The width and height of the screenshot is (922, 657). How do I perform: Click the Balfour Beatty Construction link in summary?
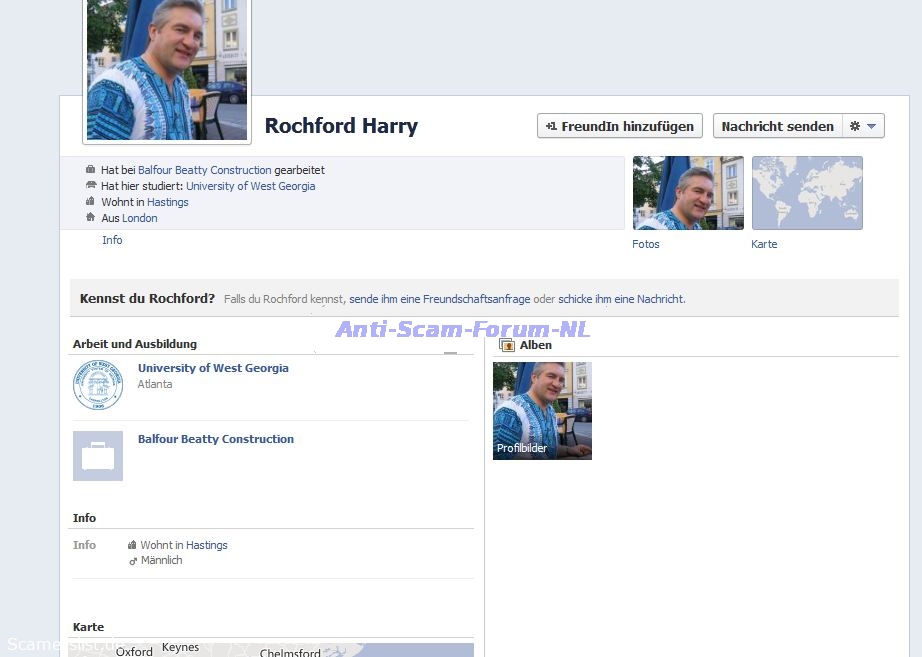point(205,170)
